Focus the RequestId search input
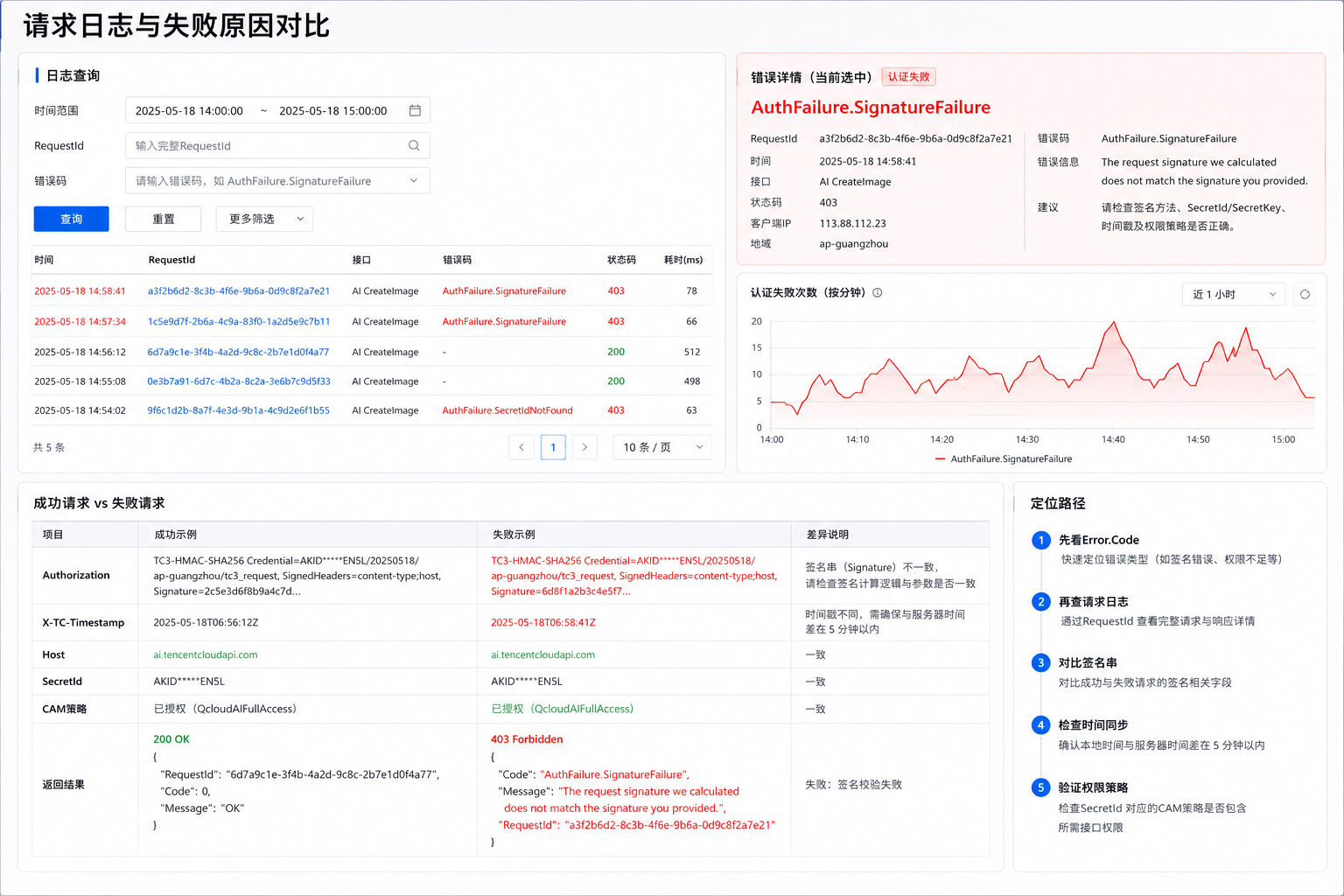This screenshot has height=896, width=1344. coord(277,145)
